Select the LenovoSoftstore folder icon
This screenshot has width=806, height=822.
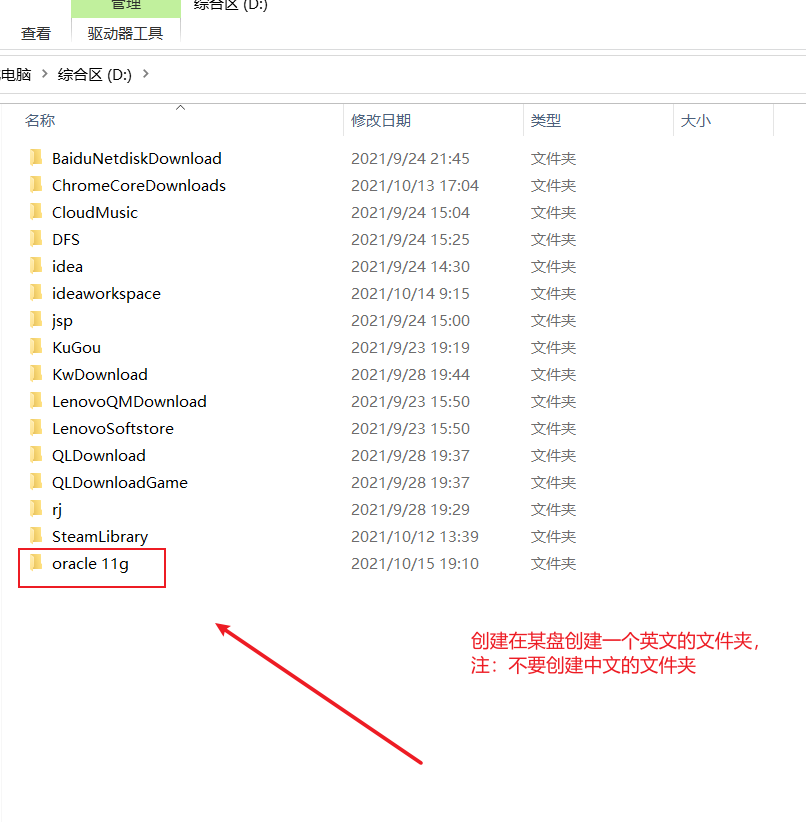37,428
